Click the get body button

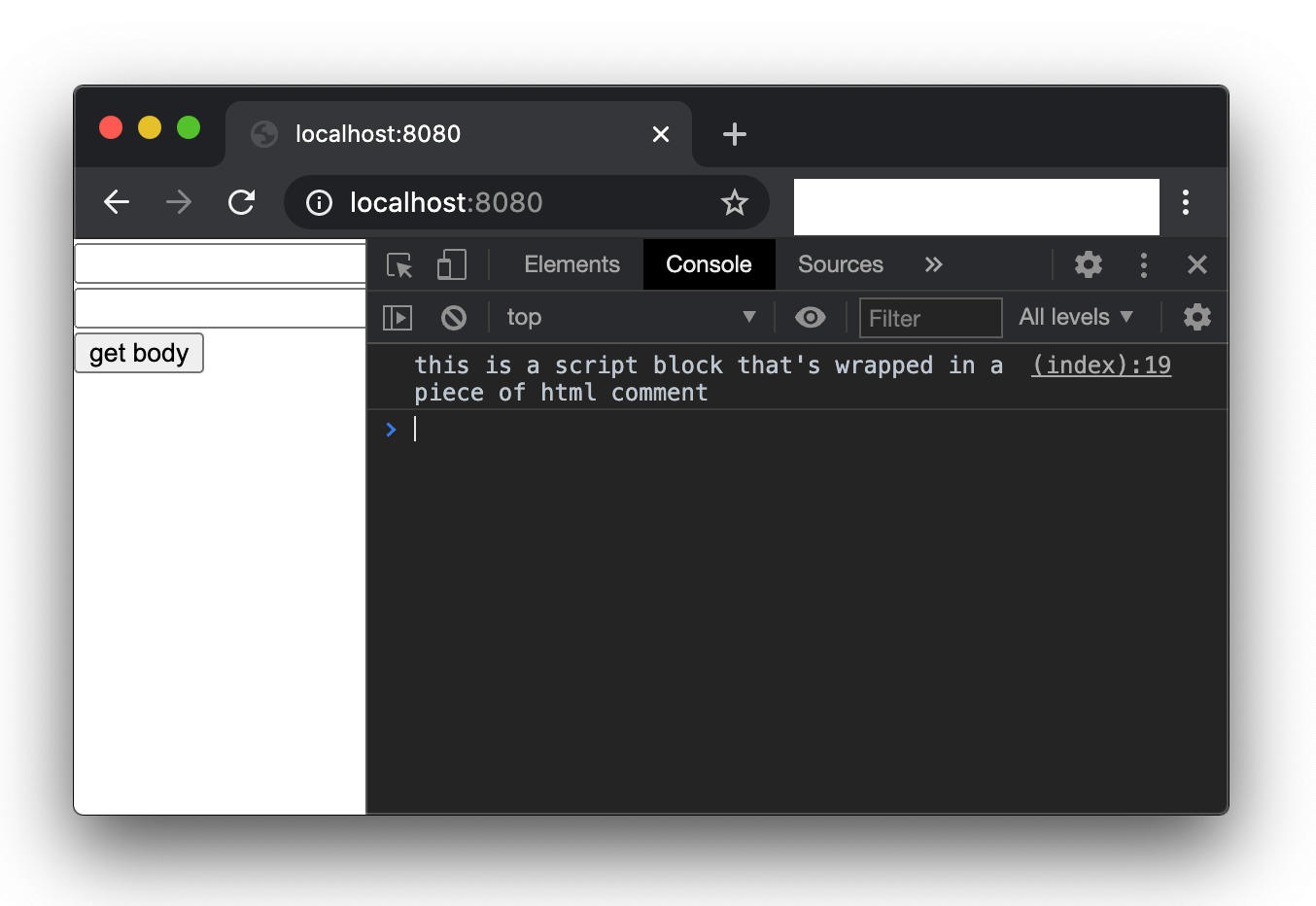click(139, 353)
